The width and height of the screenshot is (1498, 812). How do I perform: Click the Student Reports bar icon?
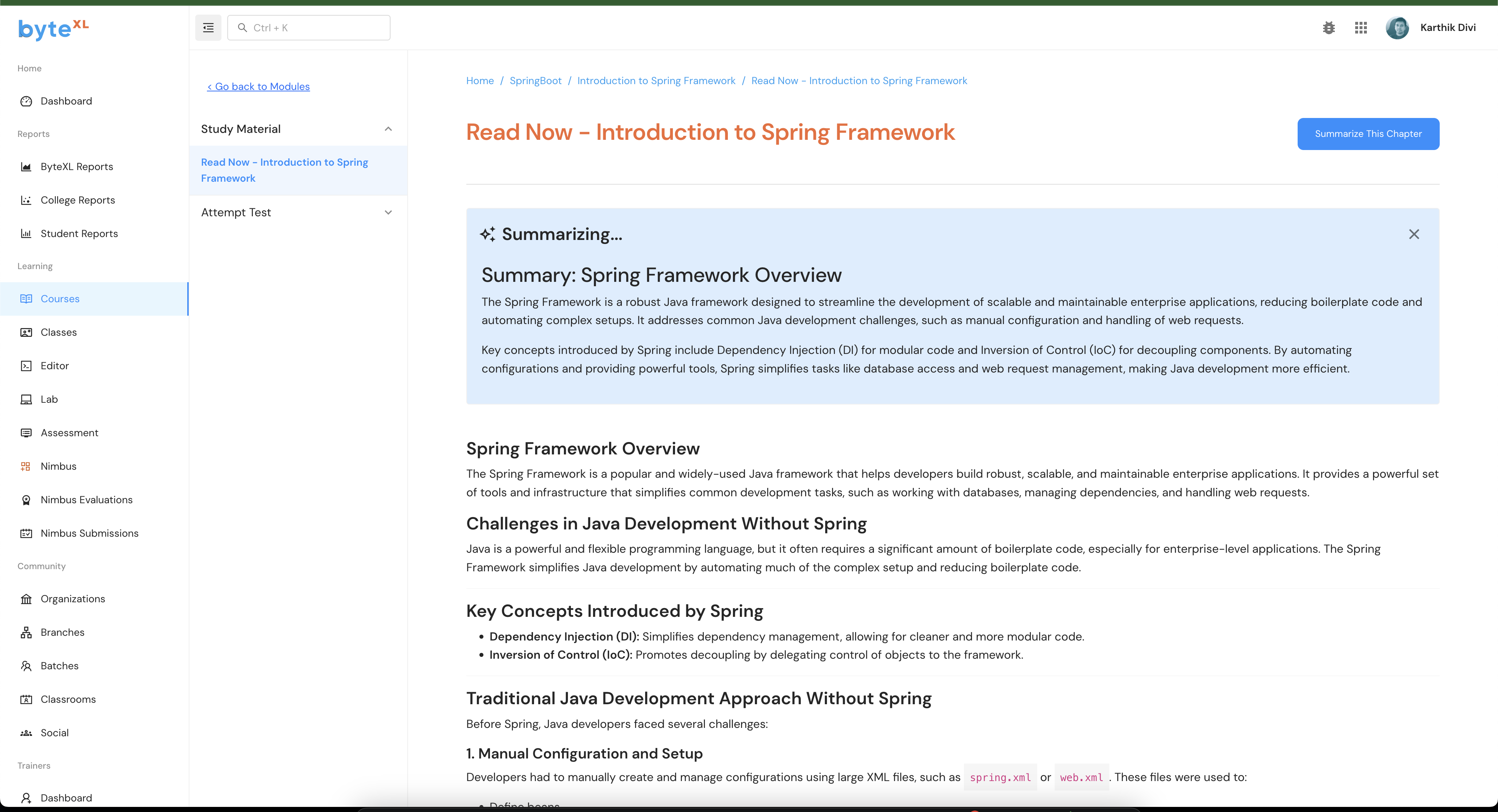[x=26, y=234]
